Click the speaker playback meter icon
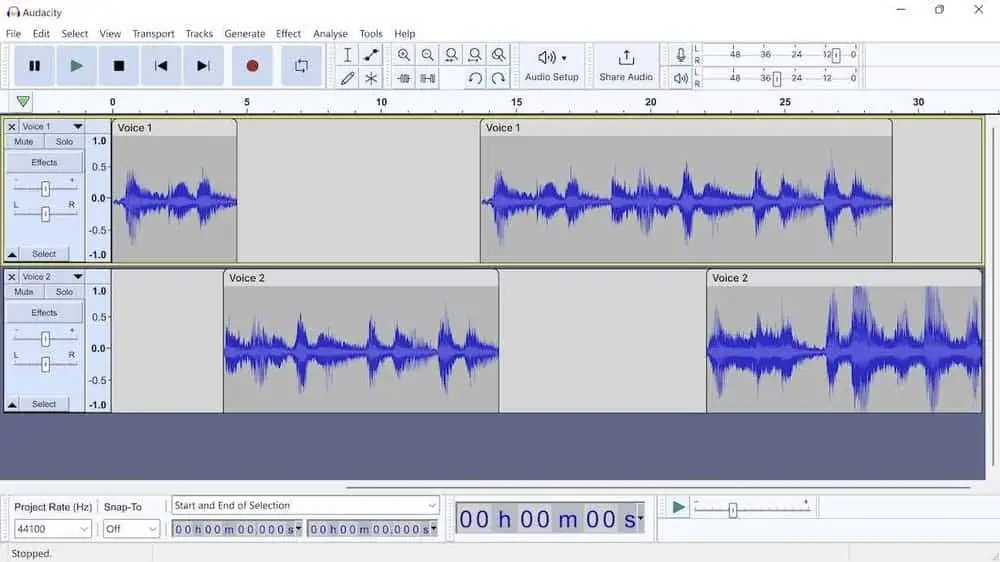This screenshot has height=562, width=1000. pyautogui.click(x=680, y=78)
